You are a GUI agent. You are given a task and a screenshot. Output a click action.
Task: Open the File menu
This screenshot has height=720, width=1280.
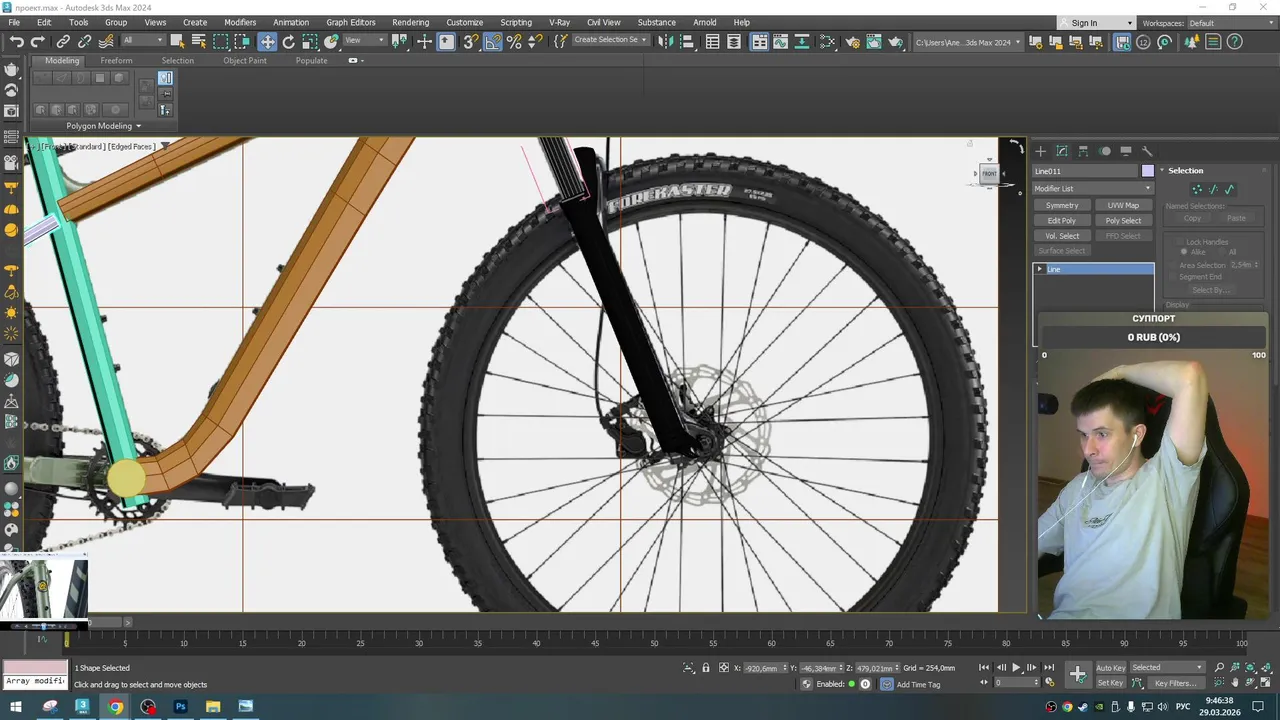point(14,22)
